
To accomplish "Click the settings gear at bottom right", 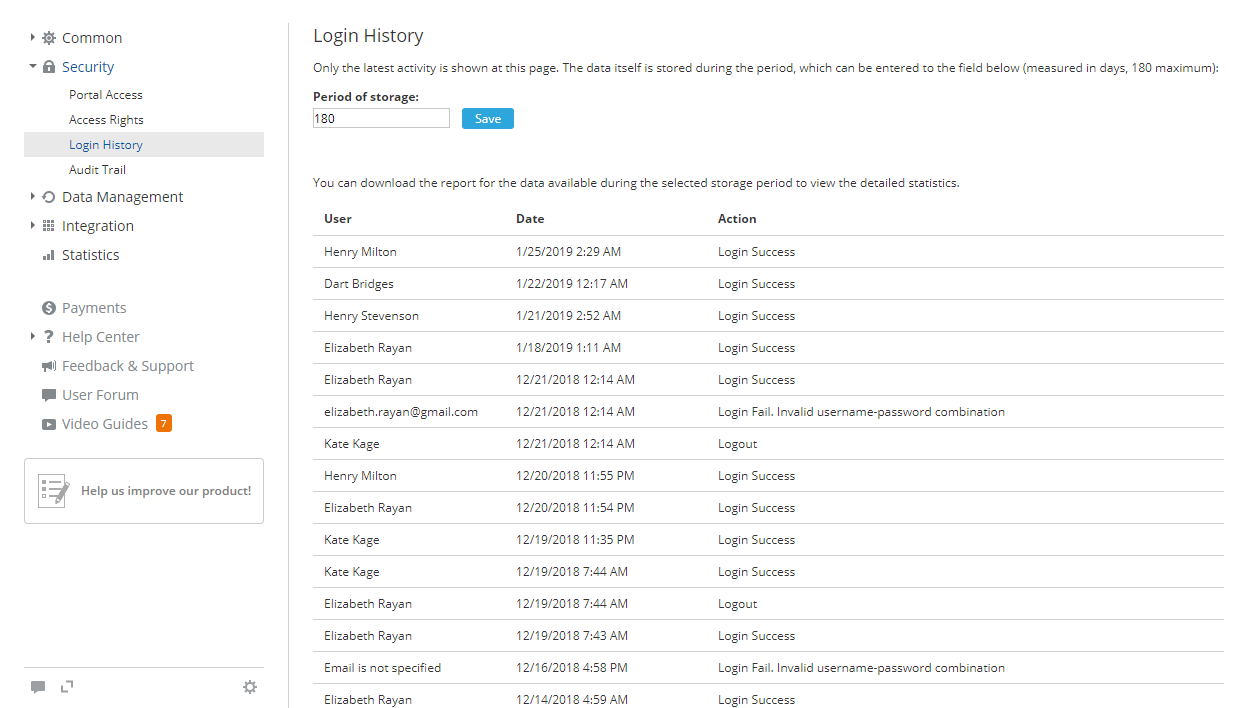I will (x=250, y=687).
